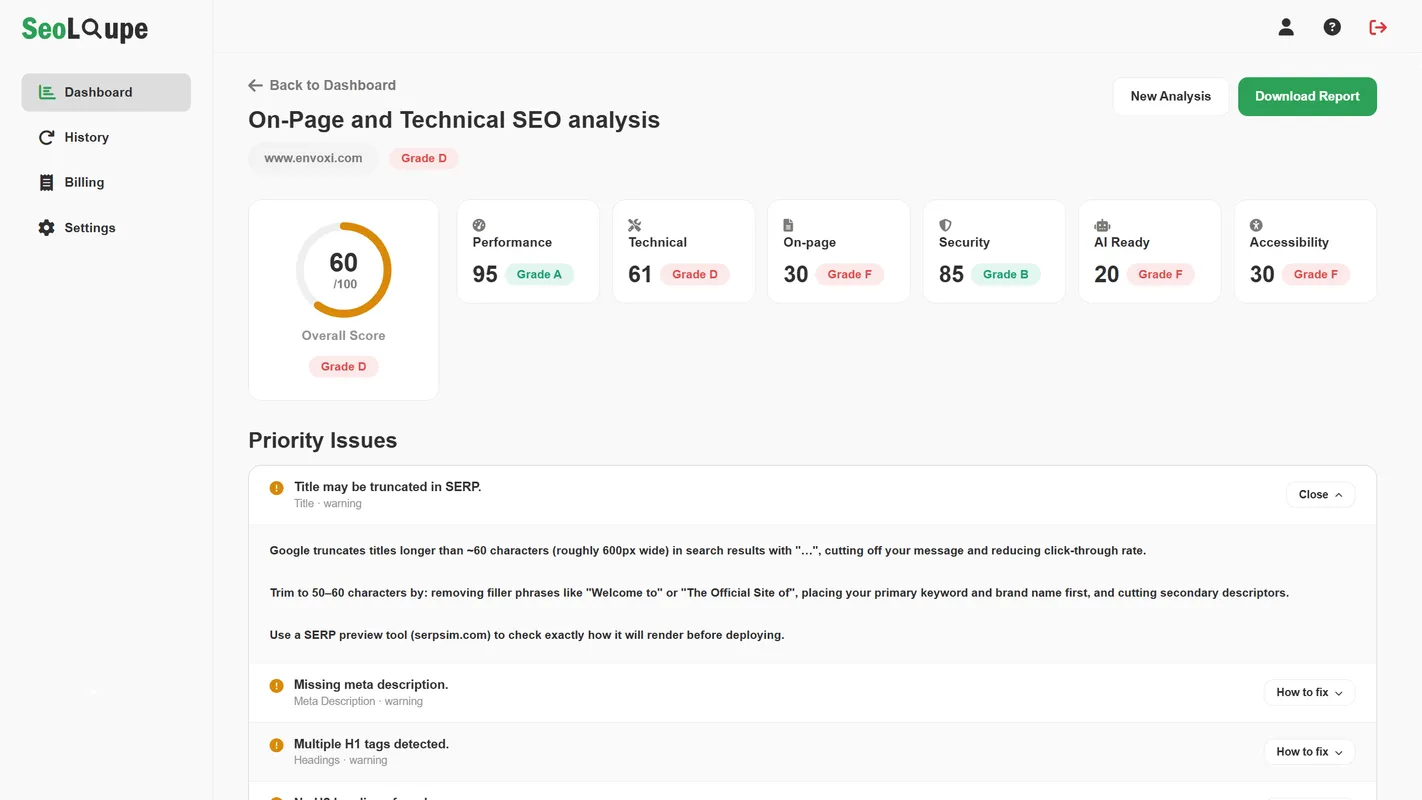This screenshot has height=800, width=1422.
Task: Expand How to fix for missing meta description
Action: coord(1309,692)
